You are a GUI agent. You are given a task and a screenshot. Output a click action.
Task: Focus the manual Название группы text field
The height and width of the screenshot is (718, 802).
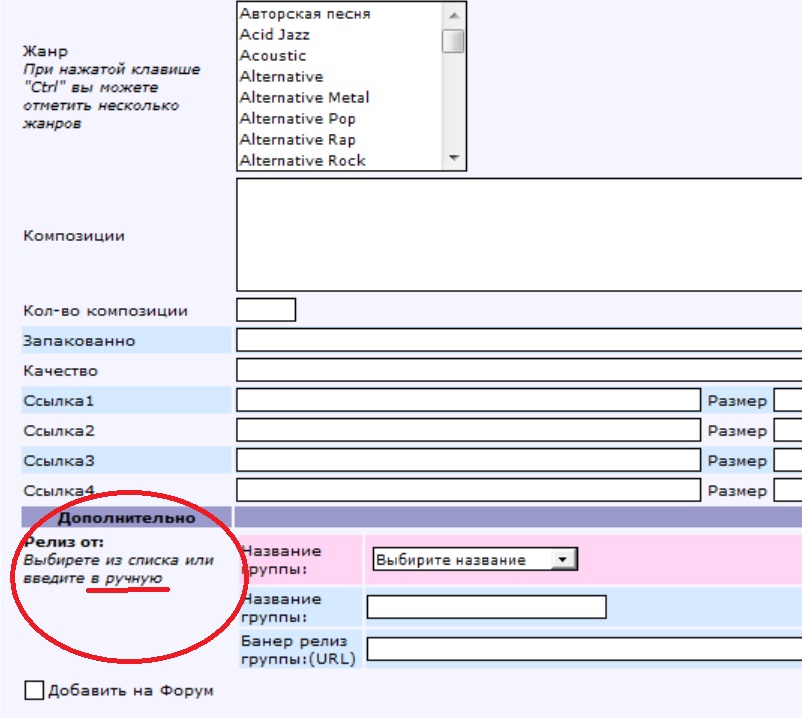point(487,607)
